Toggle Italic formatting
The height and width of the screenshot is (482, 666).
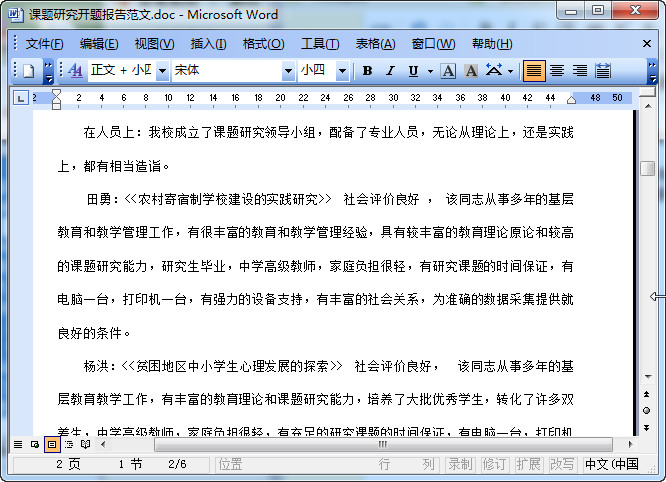(390, 70)
